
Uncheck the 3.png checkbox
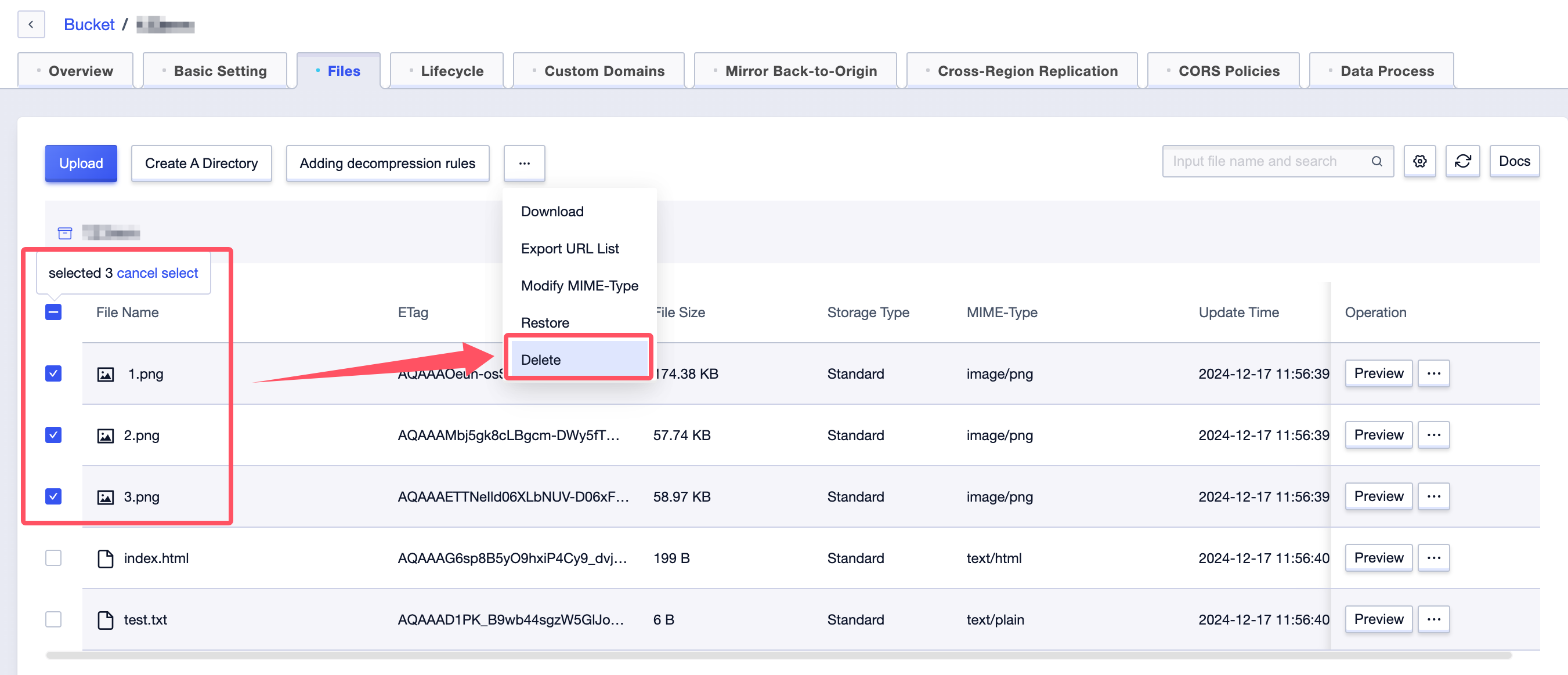click(x=53, y=496)
